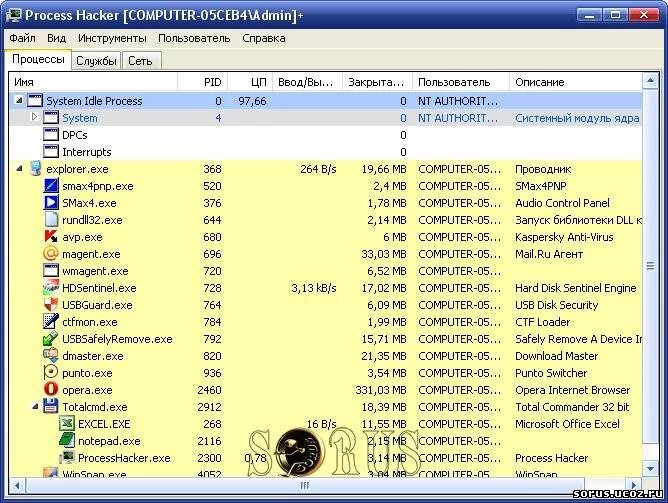Open the Справка menu

(264, 38)
